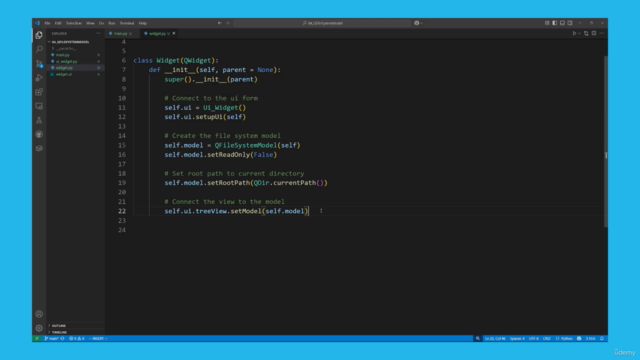This screenshot has width=640, height=360.
Task: Open the File menu
Action: point(47,23)
